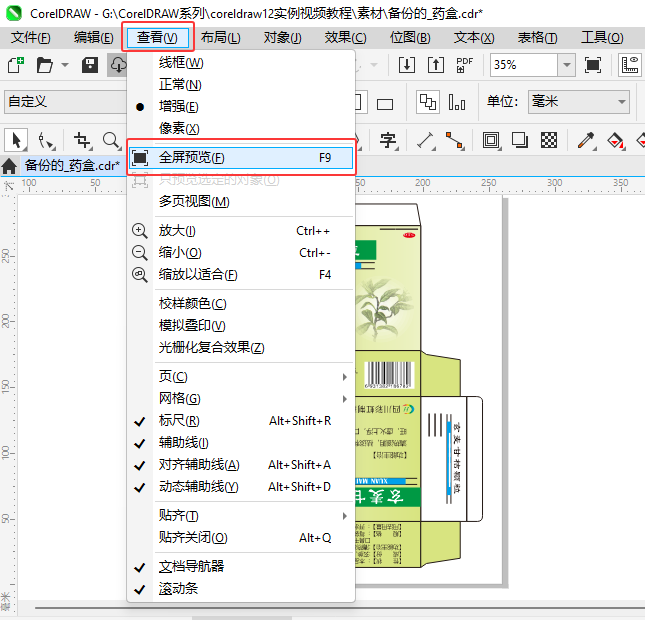The height and width of the screenshot is (620, 645).
Task: Select the Connector tool
Action: [455, 141]
